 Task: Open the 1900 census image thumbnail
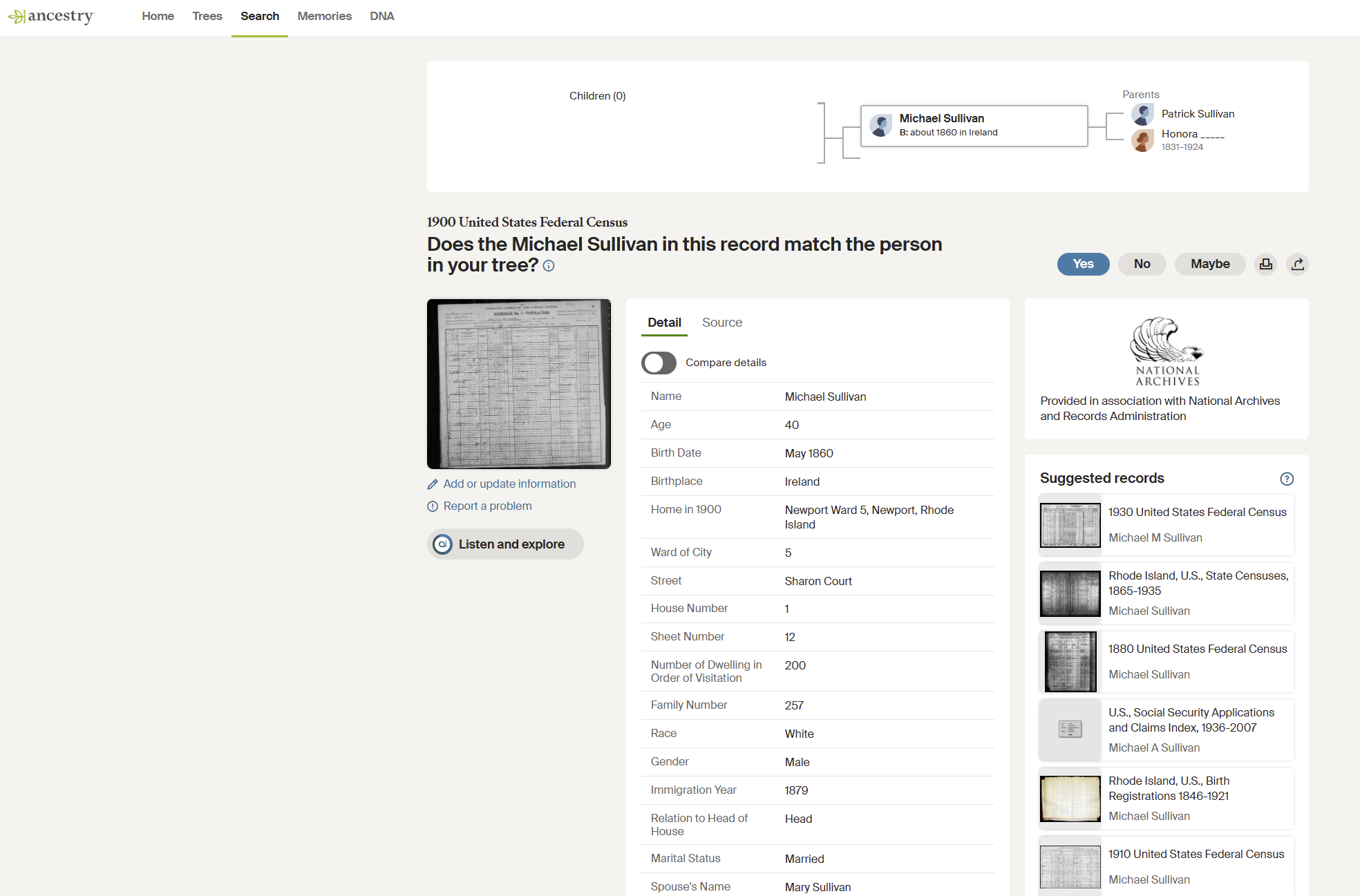click(518, 383)
